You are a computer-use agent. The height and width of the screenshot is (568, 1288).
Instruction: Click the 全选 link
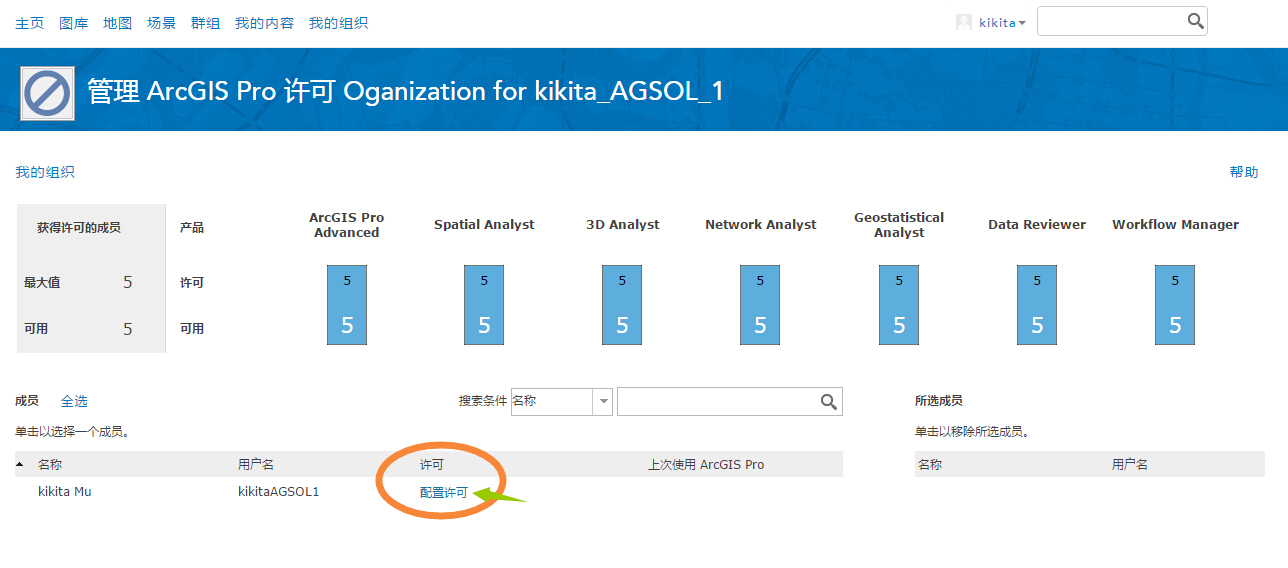click(x=74, y=401)
